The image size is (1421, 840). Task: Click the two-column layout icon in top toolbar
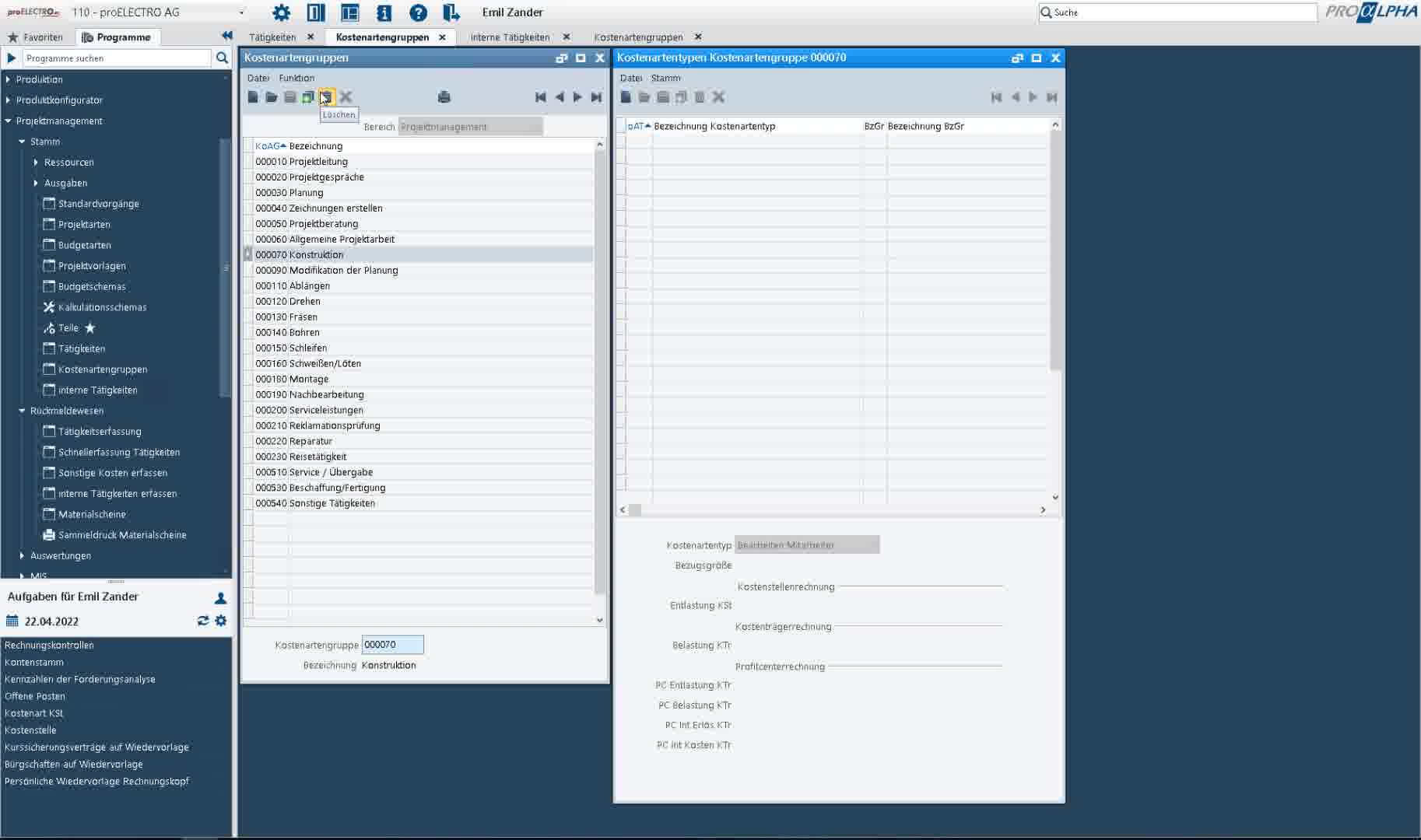click(316, 12)
